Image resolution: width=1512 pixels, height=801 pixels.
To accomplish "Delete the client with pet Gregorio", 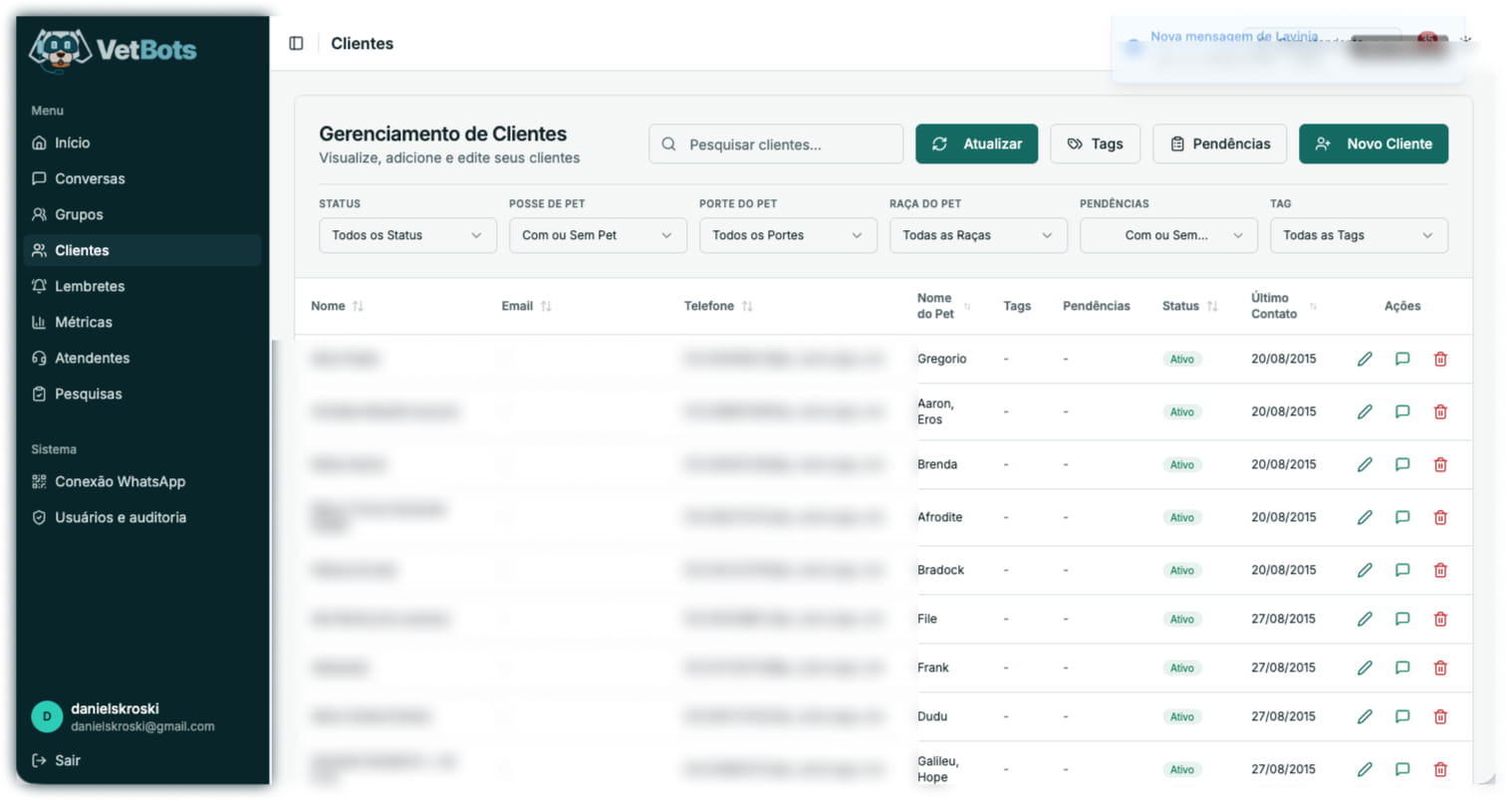I will point(1440,359).
